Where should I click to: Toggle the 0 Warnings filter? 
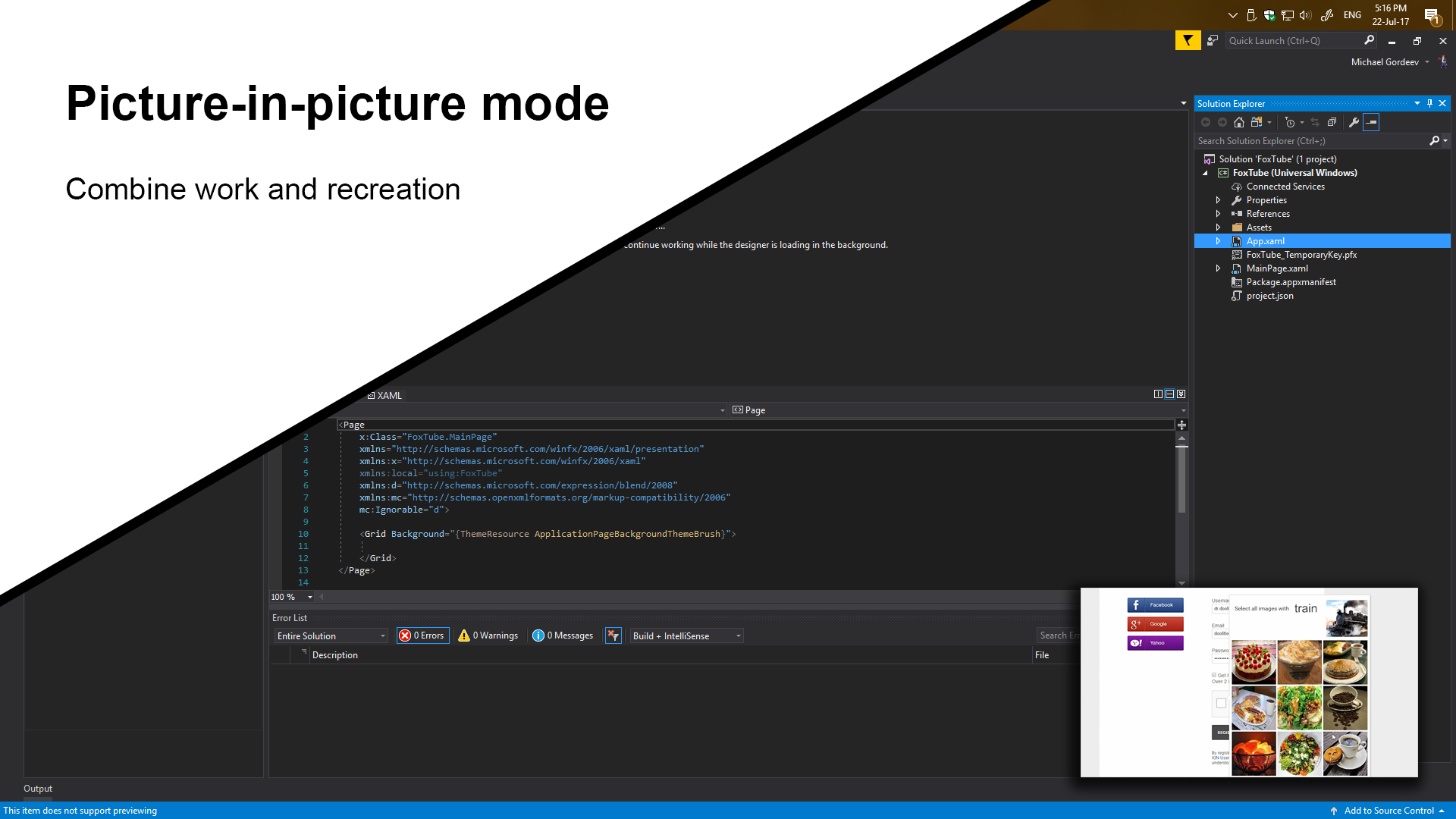click(488, 635)
